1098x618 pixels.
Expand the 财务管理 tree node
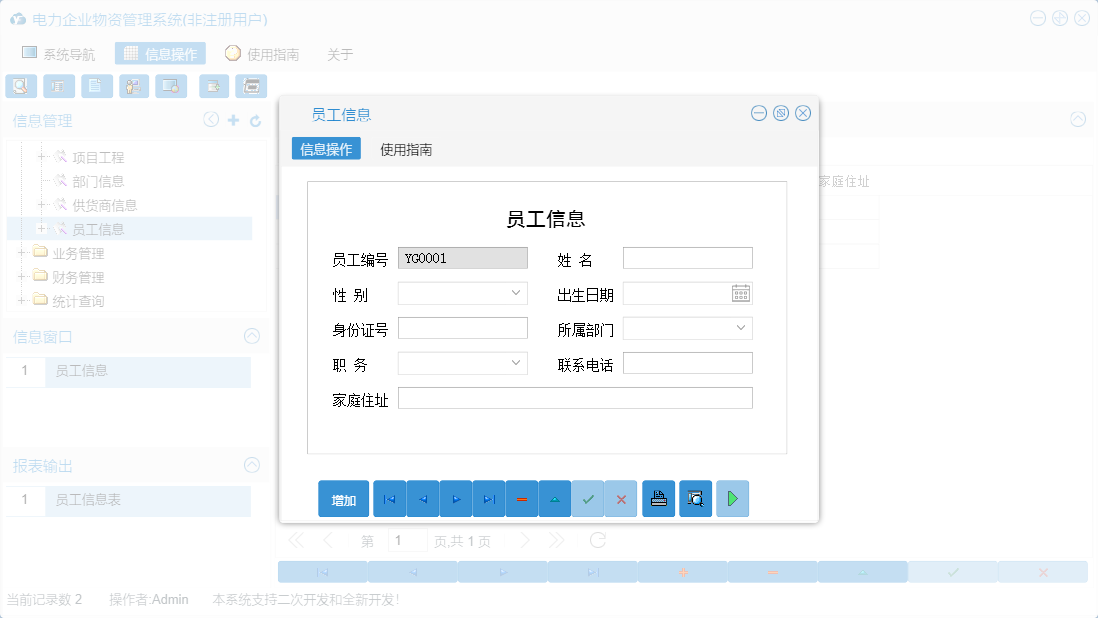(22, 277)
